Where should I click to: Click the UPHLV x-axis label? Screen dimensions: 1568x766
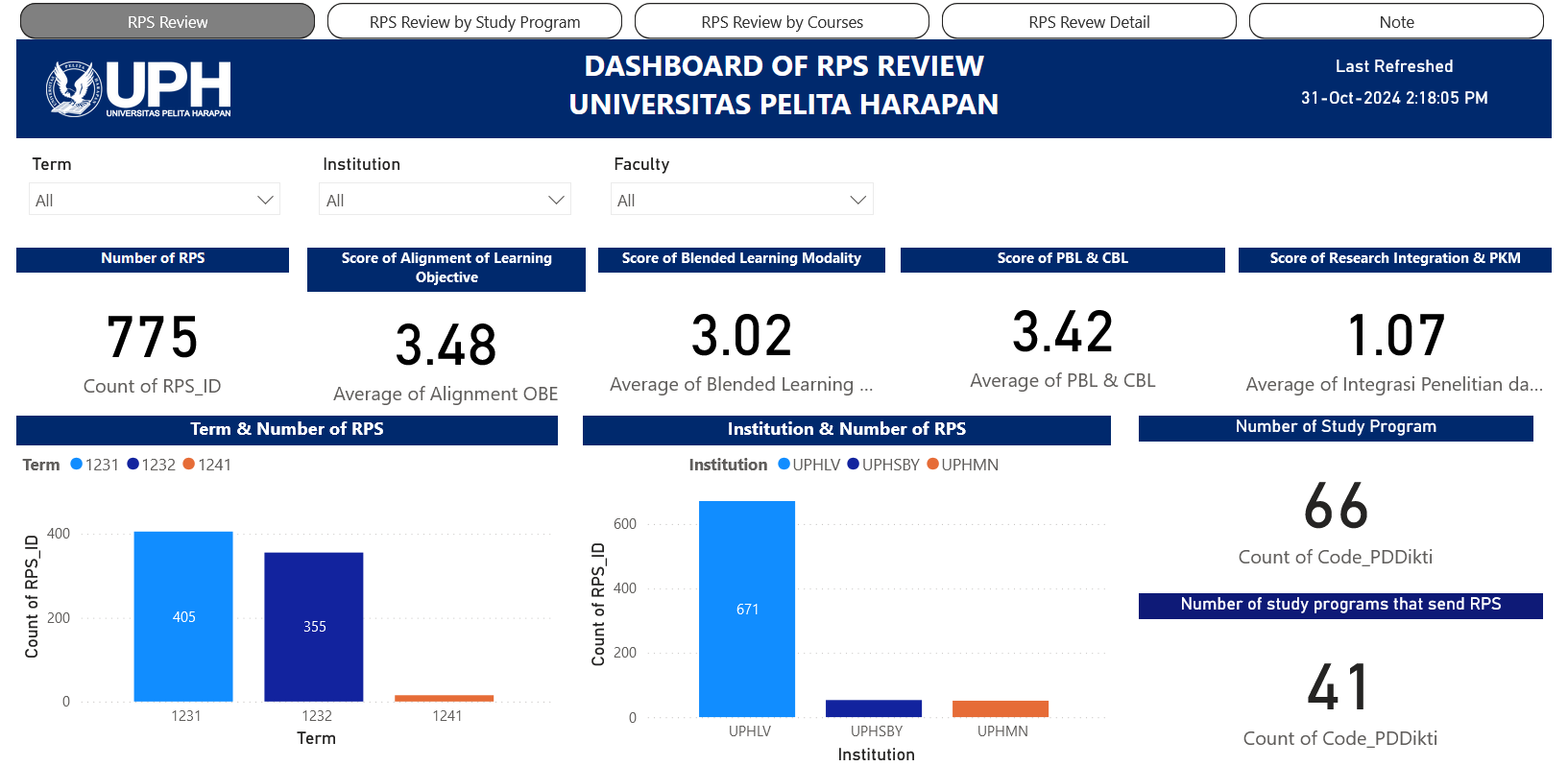pyautogui.click(x=750, y=731)
